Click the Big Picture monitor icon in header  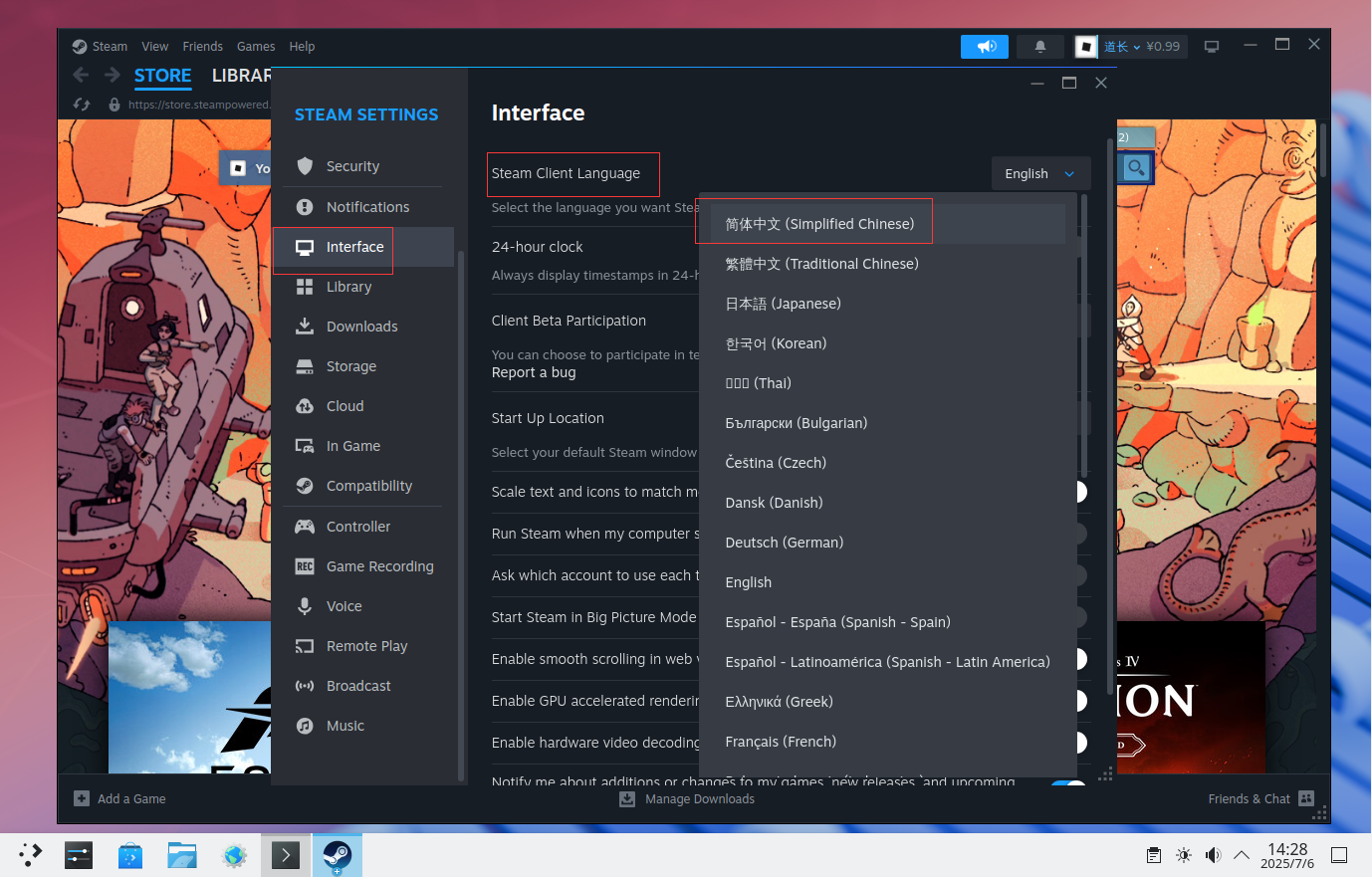point(1212,47)
